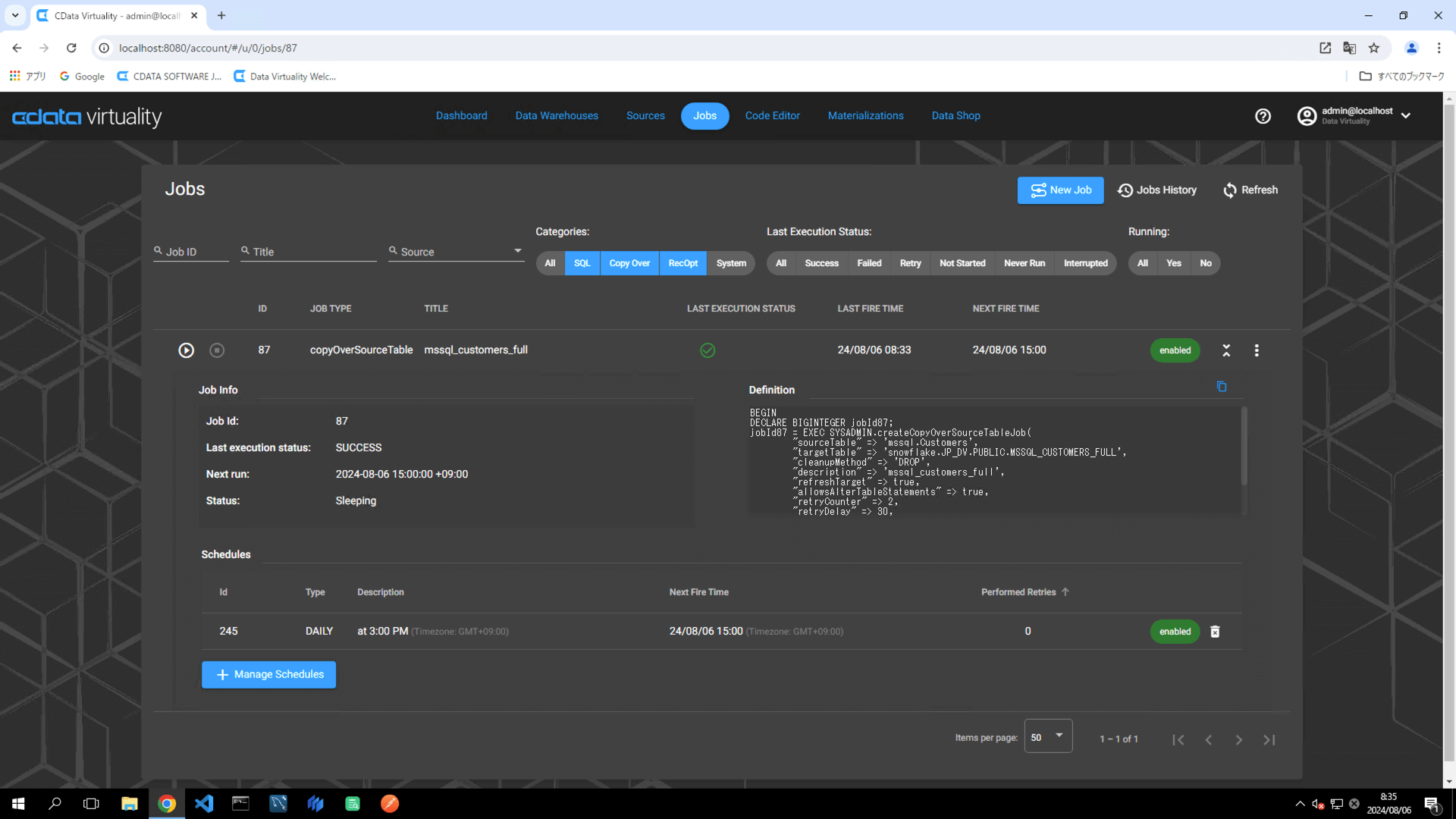Copy the job definition to clipboard
This screenshot has height=819, width=1456.
point(1221,387)
